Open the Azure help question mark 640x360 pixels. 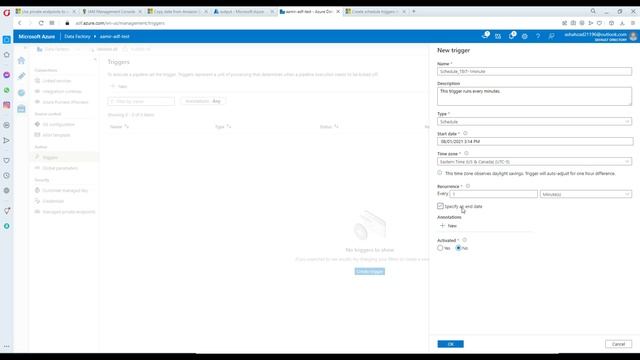pyautogui.click(x=538, y=36)
